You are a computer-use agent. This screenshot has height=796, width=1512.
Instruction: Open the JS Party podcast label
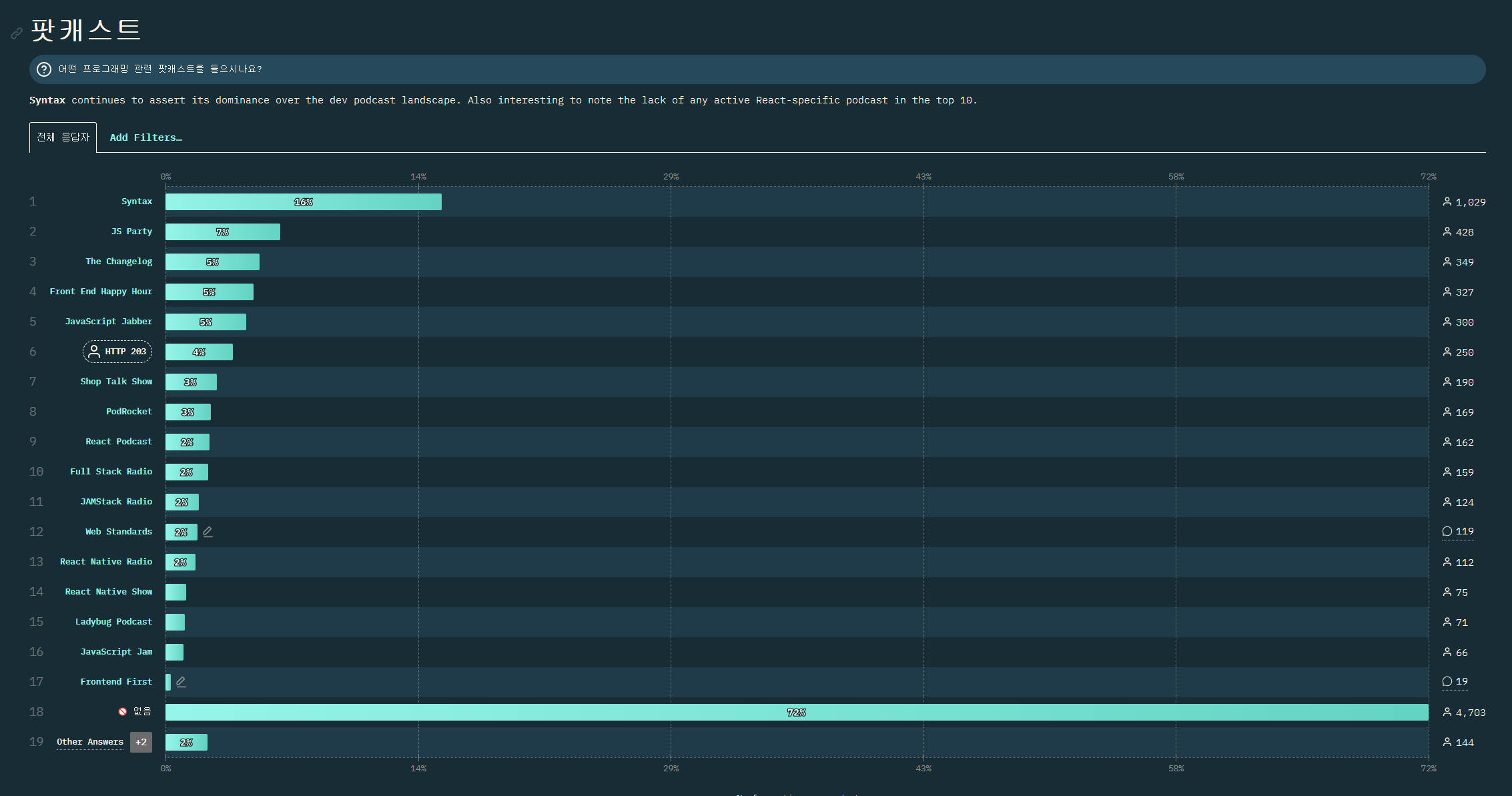pyautogui.click(x=131, y=232)
